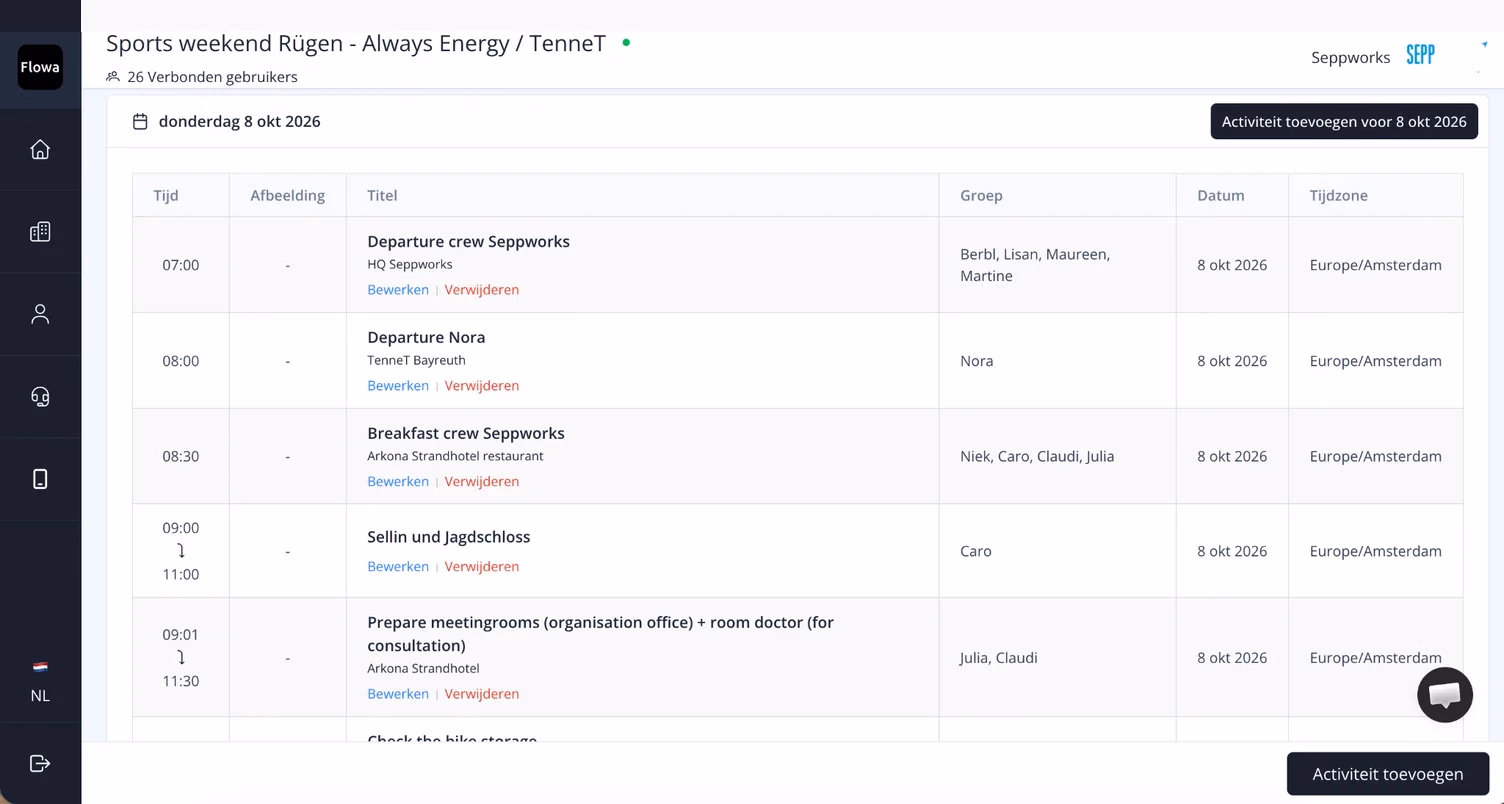Click the Sports weekend Rügen event title
The image size is (1504, 804).
point(356,44)
